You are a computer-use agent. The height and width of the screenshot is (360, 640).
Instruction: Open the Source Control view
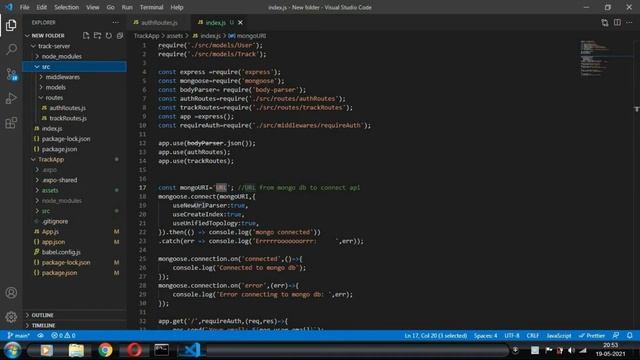point(11,74)
